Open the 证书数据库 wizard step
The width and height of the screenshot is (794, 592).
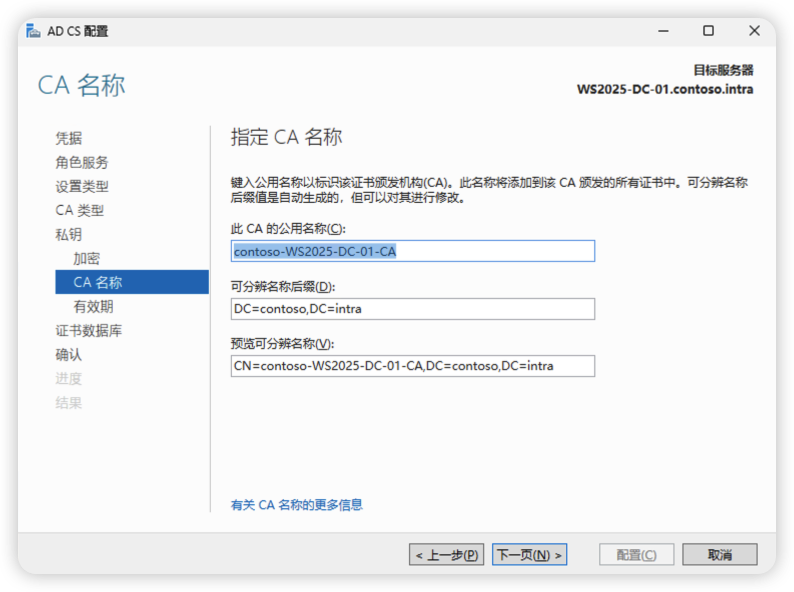coord(89,330)
